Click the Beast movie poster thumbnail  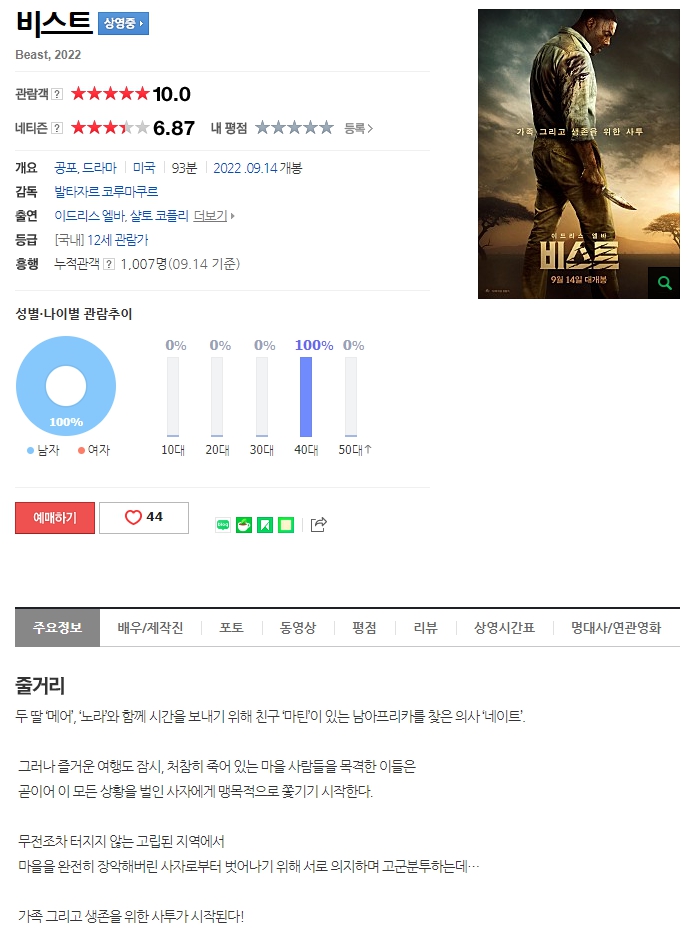point(578,153)
